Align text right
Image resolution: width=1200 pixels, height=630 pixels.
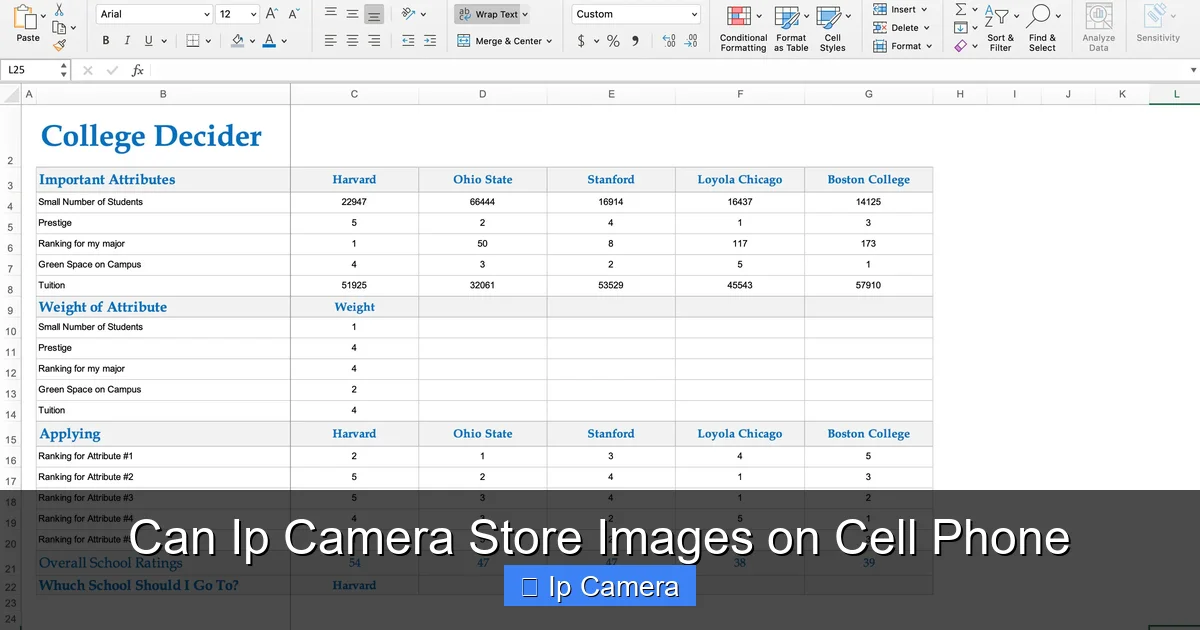tap(374, 41)
